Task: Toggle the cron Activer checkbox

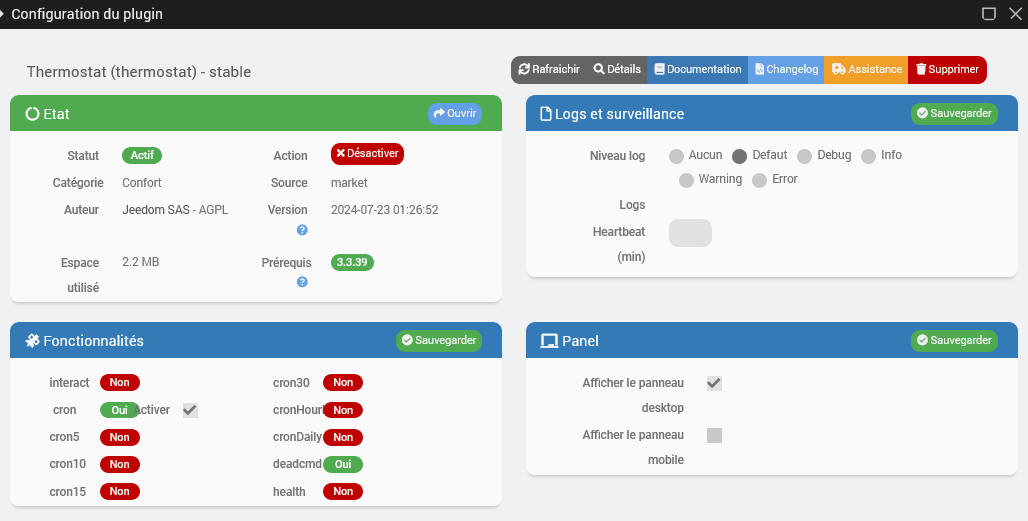Action: [x=190, y=410]
